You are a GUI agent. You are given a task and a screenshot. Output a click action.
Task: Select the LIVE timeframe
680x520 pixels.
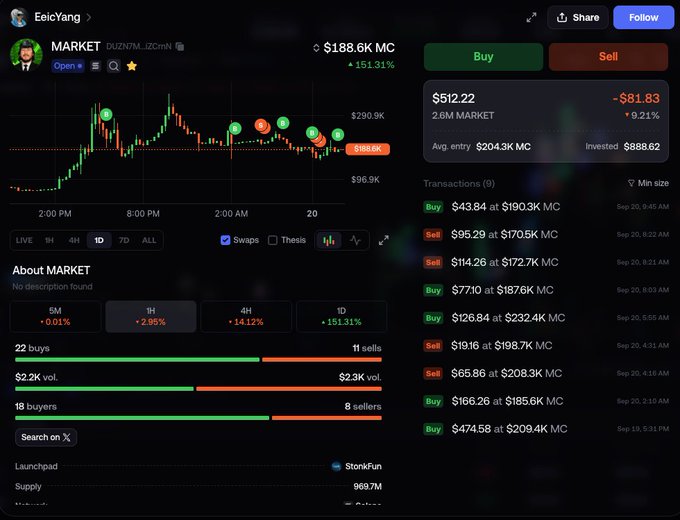coord(24,240)
